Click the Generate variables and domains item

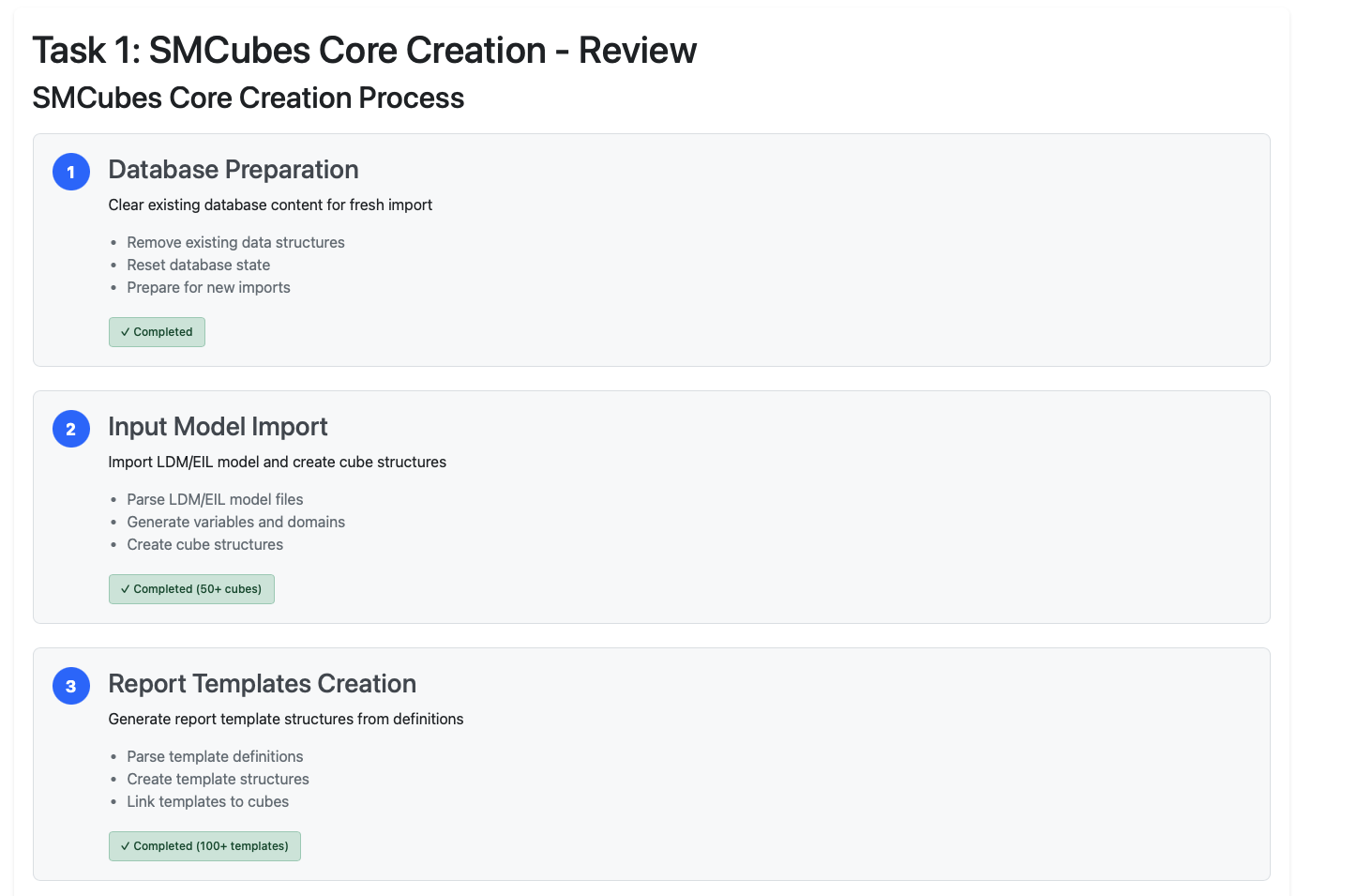coord(235,522)
